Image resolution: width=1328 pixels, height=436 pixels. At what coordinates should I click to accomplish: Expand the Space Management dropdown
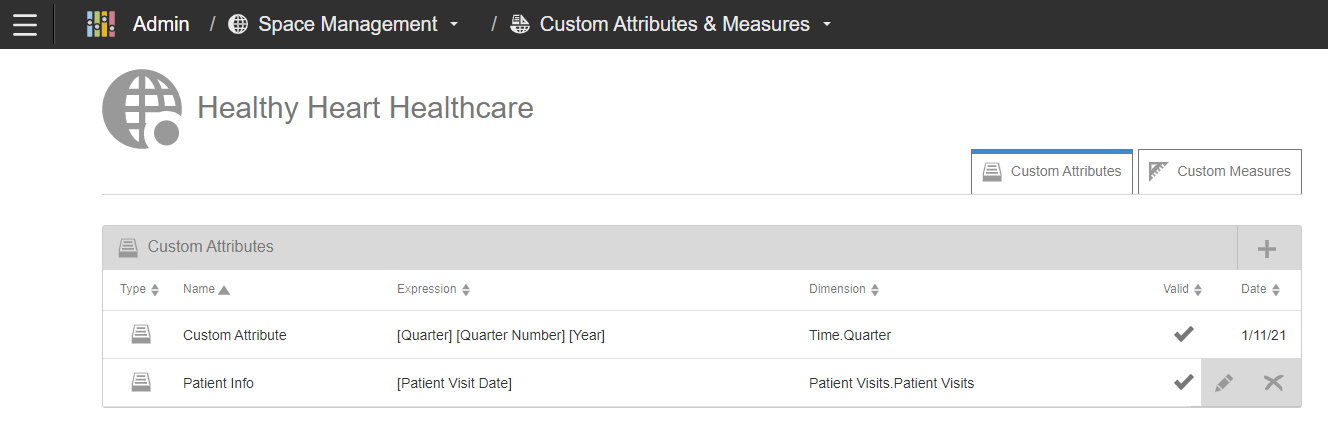(454, 24)
